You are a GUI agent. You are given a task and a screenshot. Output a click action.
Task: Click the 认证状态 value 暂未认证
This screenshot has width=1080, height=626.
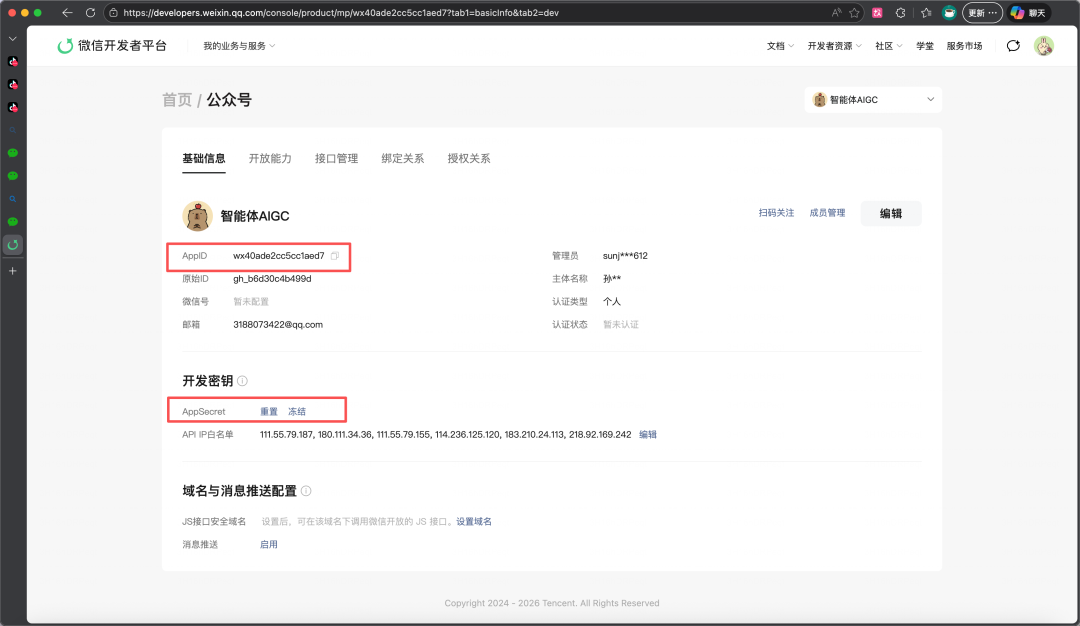(x=621, y=324)
